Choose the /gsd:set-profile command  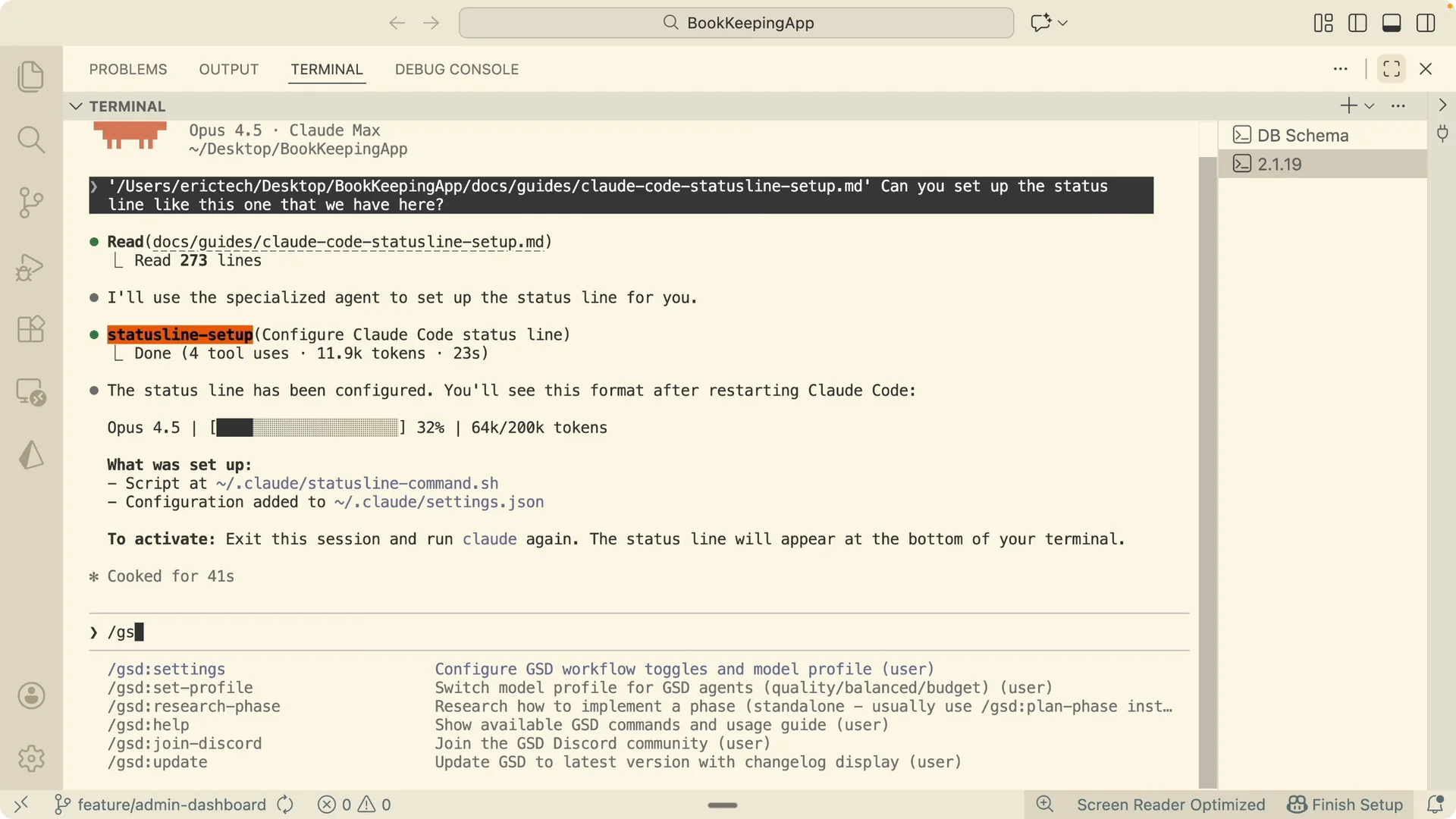coord(180,688)
